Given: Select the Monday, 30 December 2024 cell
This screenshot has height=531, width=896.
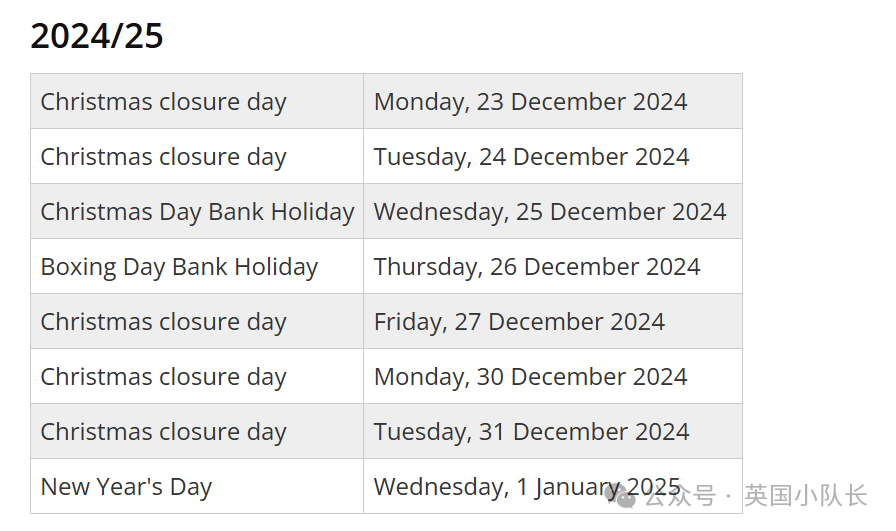Looking at the screenshot, I should click(553, 376).
